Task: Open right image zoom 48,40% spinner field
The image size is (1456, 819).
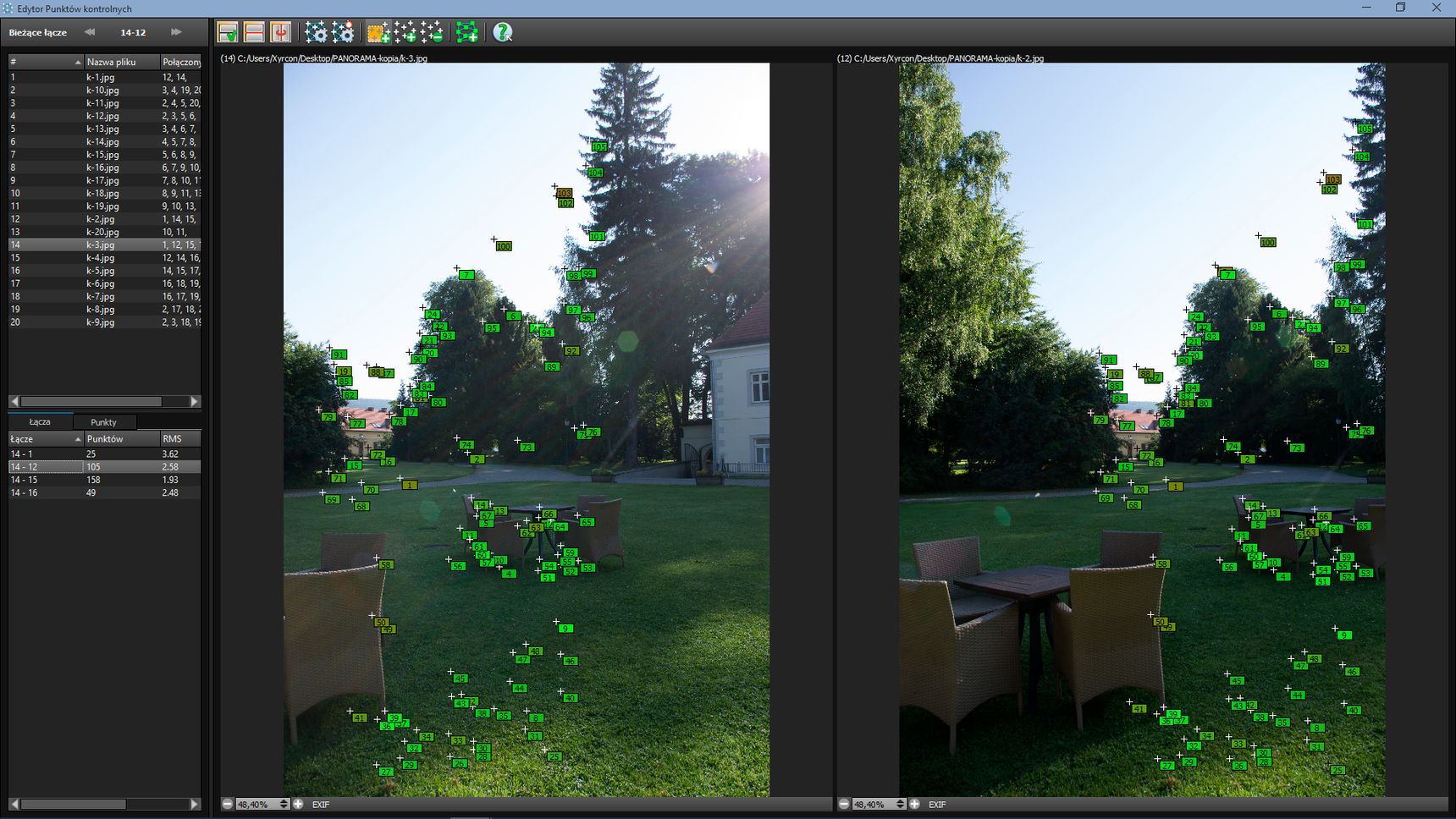Action: tap(879, 804)
